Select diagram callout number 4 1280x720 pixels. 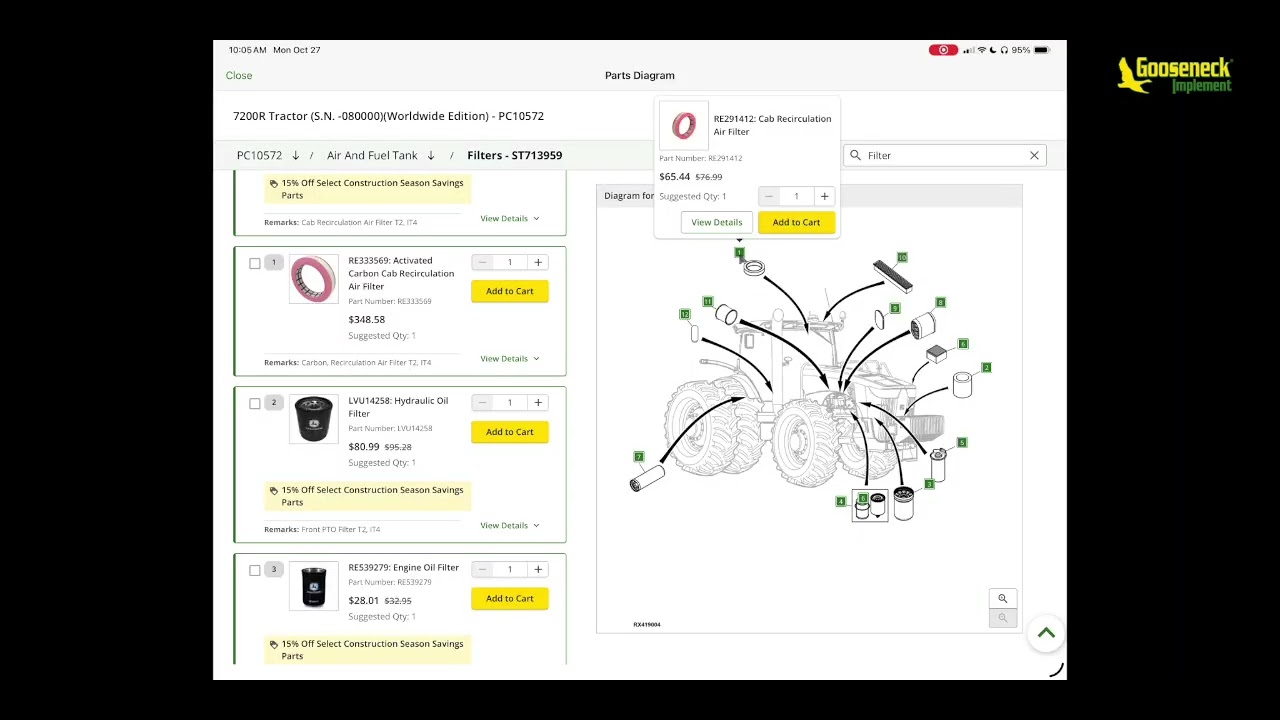point(841,501)
